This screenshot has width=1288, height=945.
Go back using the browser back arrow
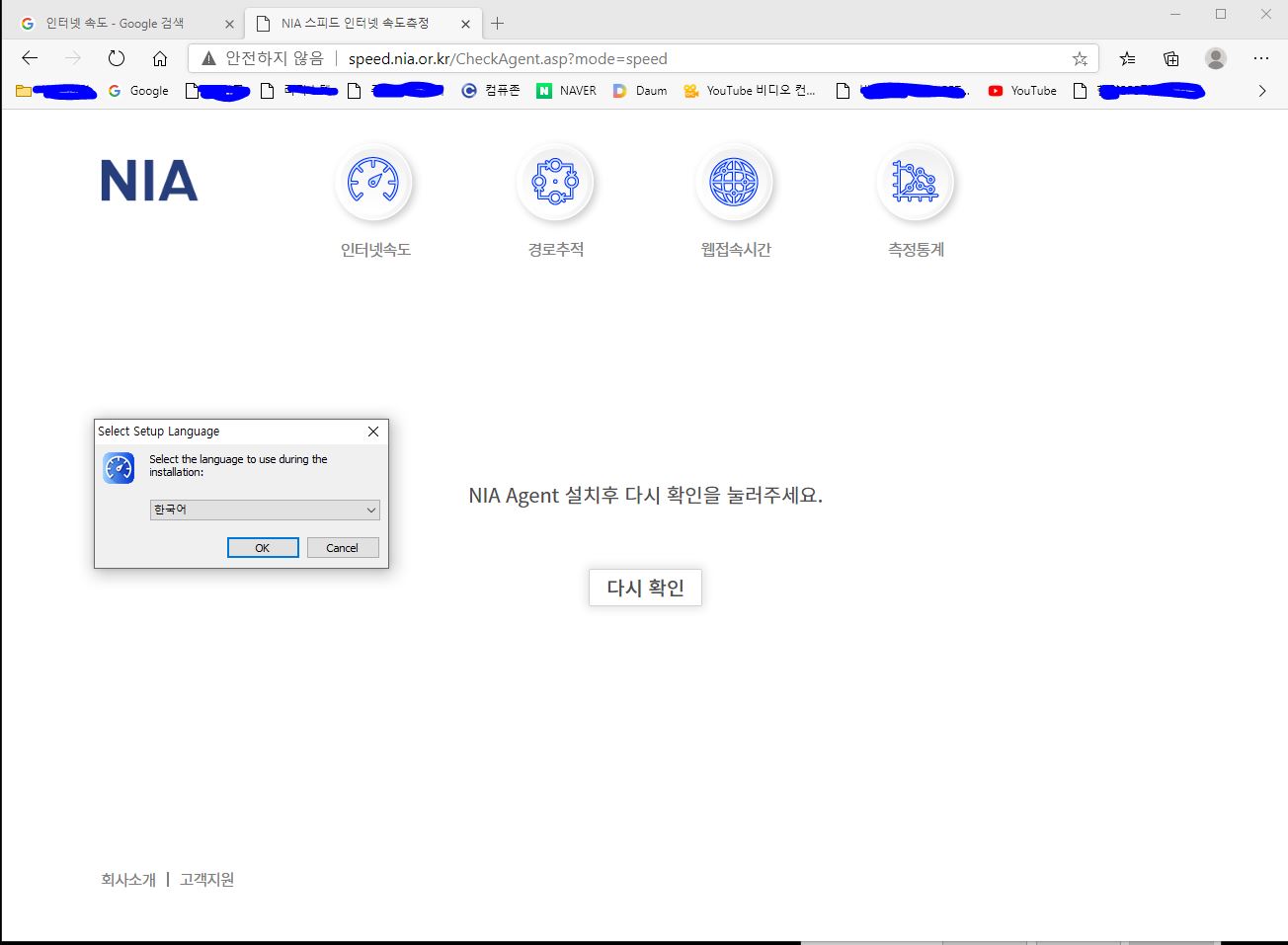tap(30, 58)
